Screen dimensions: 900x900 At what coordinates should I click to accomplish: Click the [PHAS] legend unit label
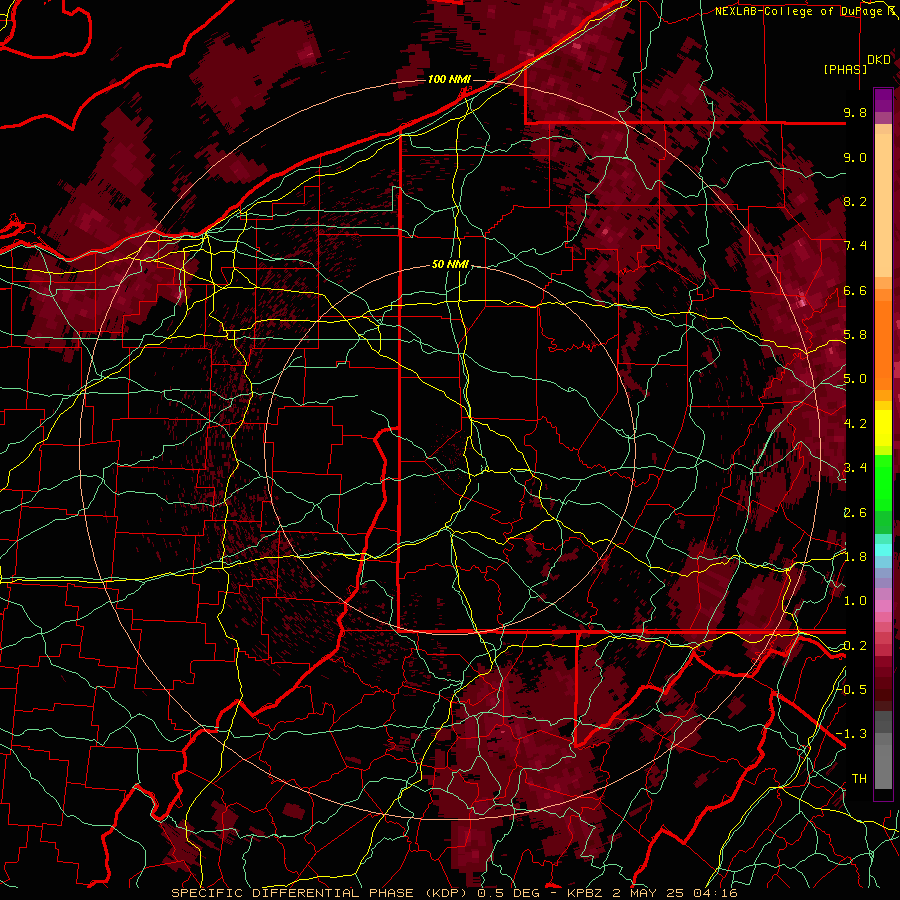click(x=845, y=69)
